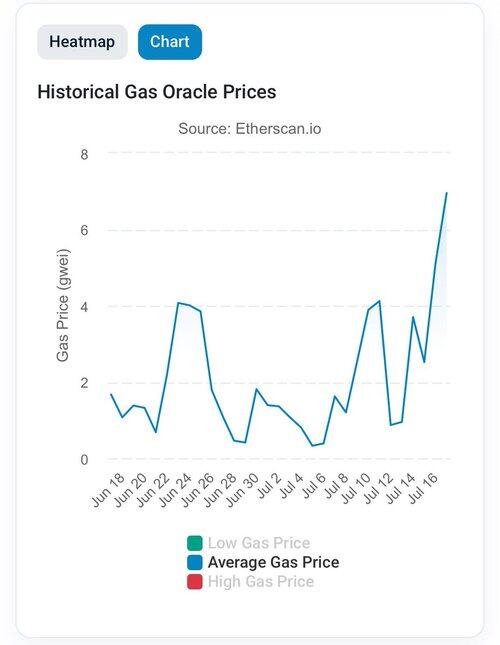Click the Source: Etherscan.io subtitle

click(250, 129)
